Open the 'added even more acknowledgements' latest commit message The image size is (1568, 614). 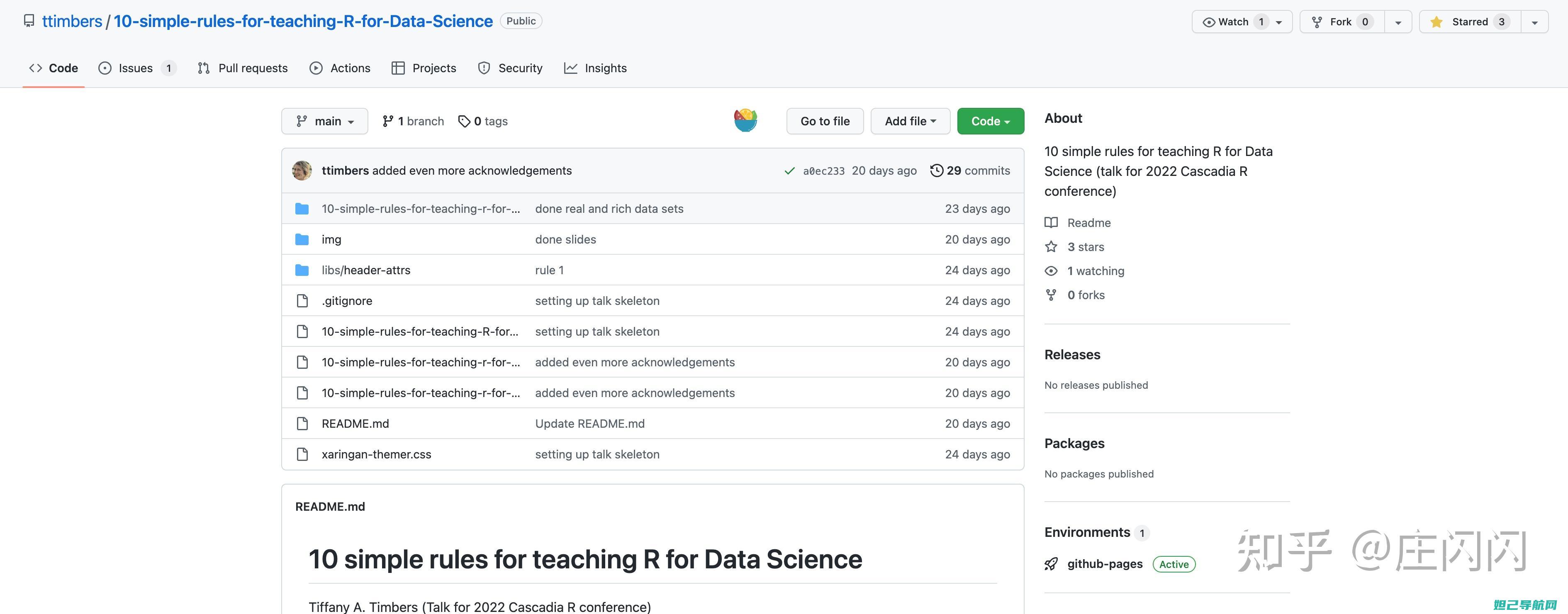(472, 171)
